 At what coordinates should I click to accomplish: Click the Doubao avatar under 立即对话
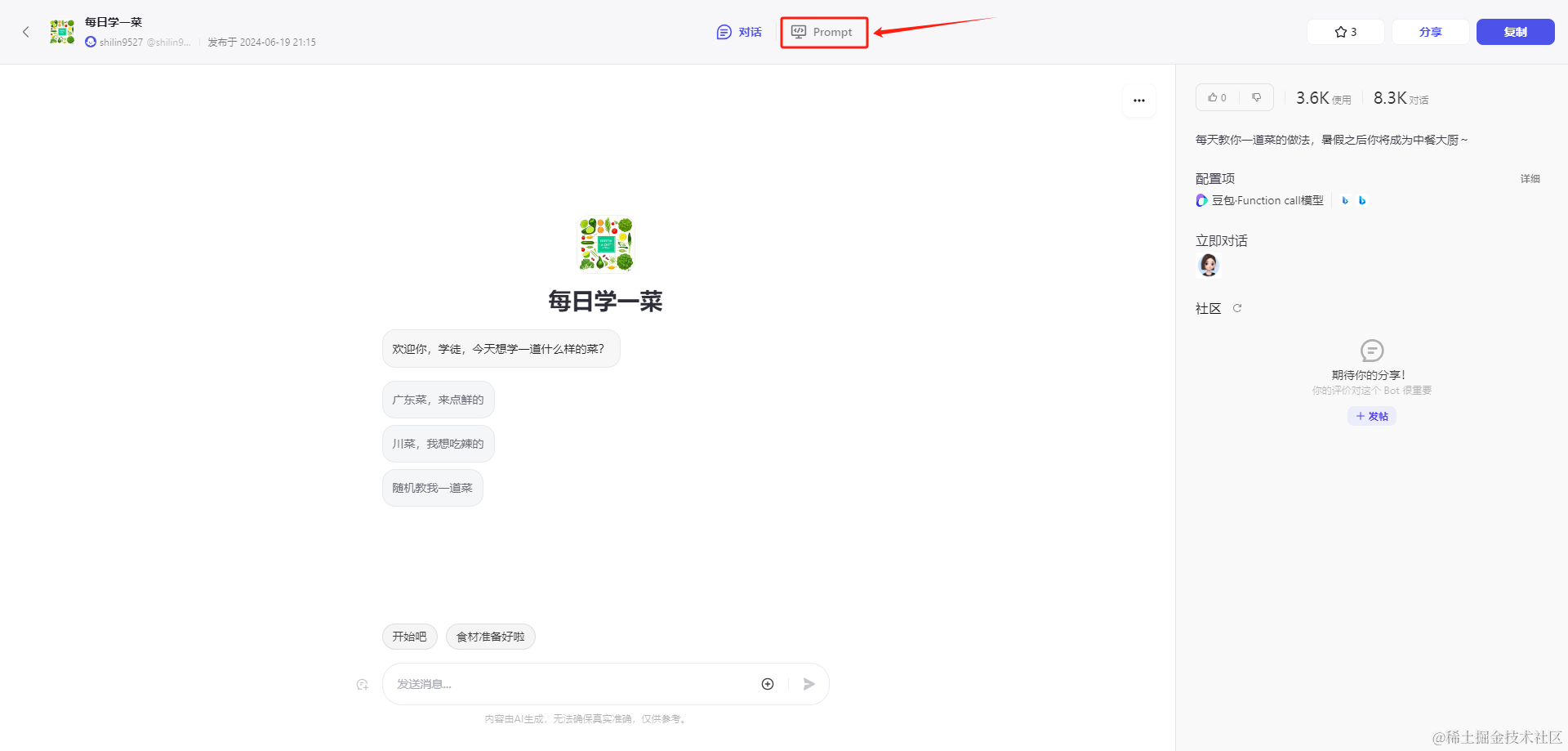click(1209, 265)
